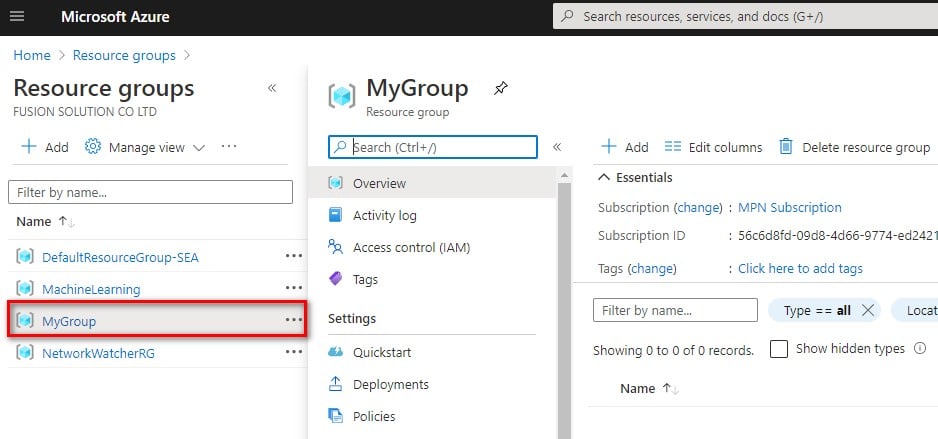Open MachineLearning resource group
Screen dimensions: 938x439
(91, 289)
